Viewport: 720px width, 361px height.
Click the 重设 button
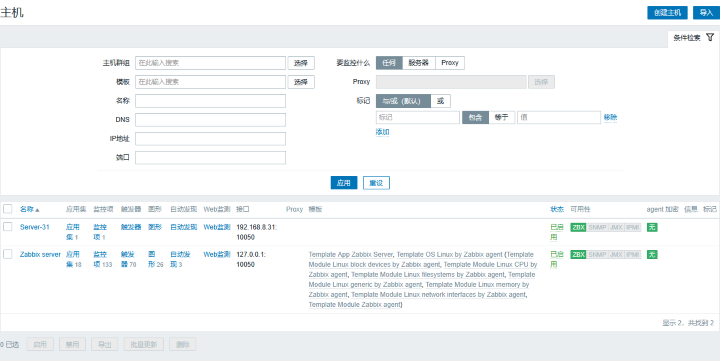coord(376,183)
